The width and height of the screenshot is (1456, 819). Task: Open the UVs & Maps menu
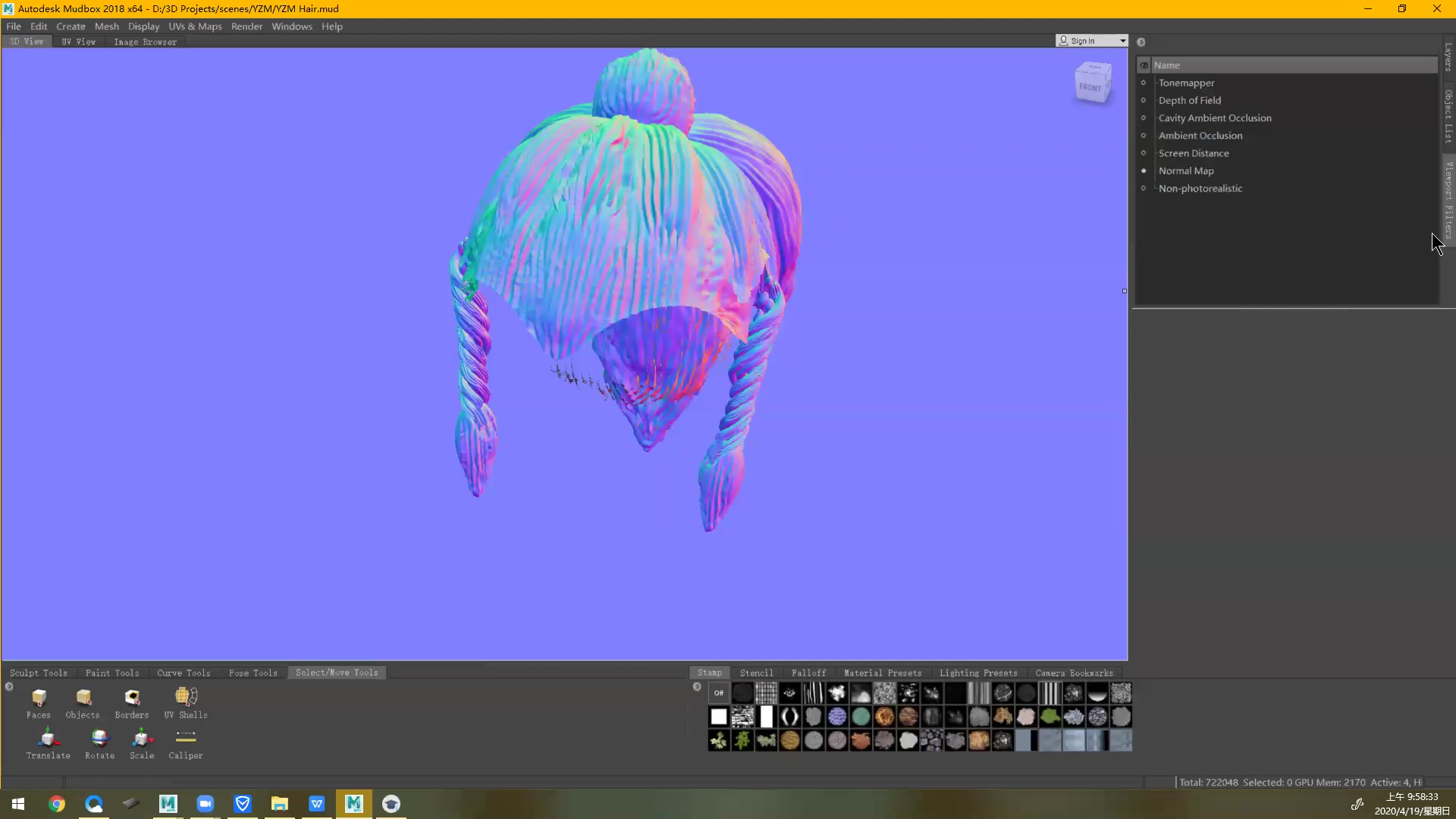point(195,26)
